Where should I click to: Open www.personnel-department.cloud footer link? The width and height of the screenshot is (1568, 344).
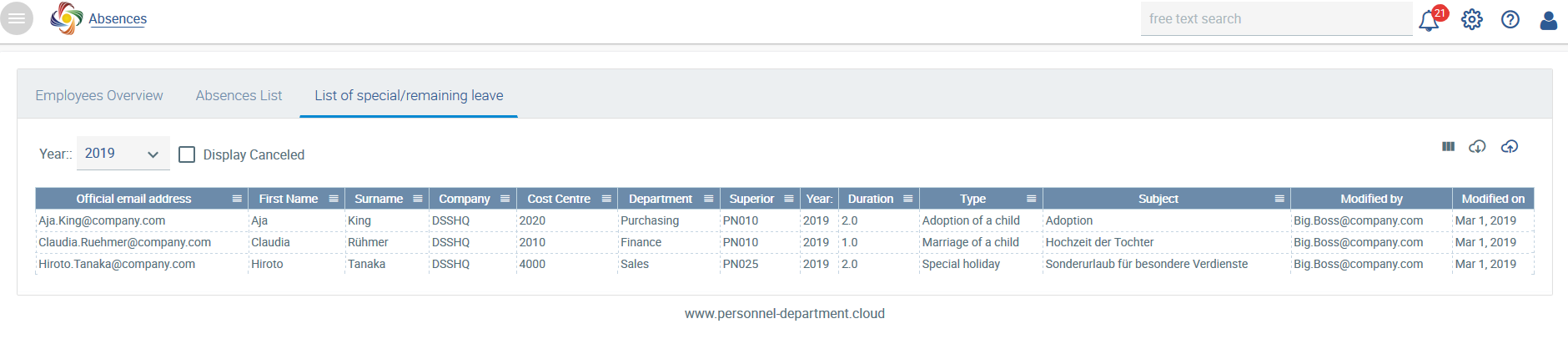(784, 313)
